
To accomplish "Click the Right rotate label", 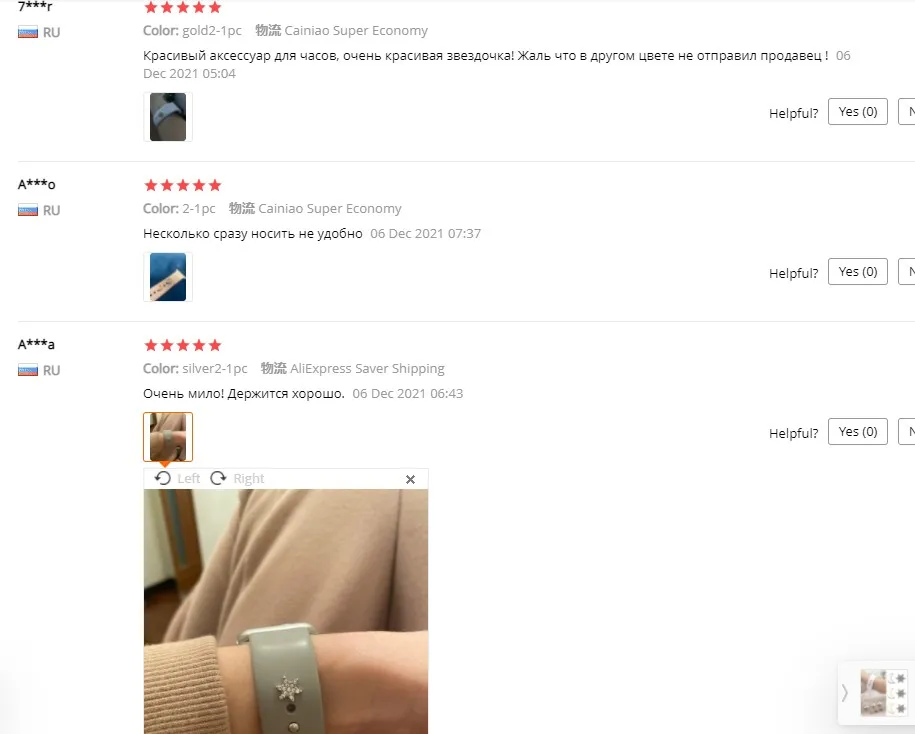I will click(249, 479).
